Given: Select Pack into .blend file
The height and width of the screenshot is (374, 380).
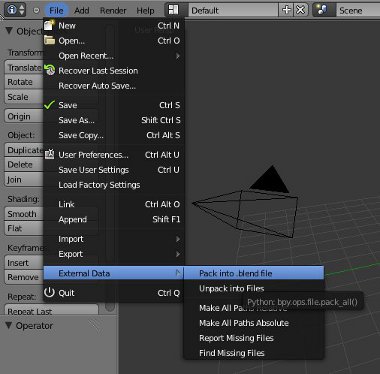Looking at the screenshot, I should (x=254, y=273).
